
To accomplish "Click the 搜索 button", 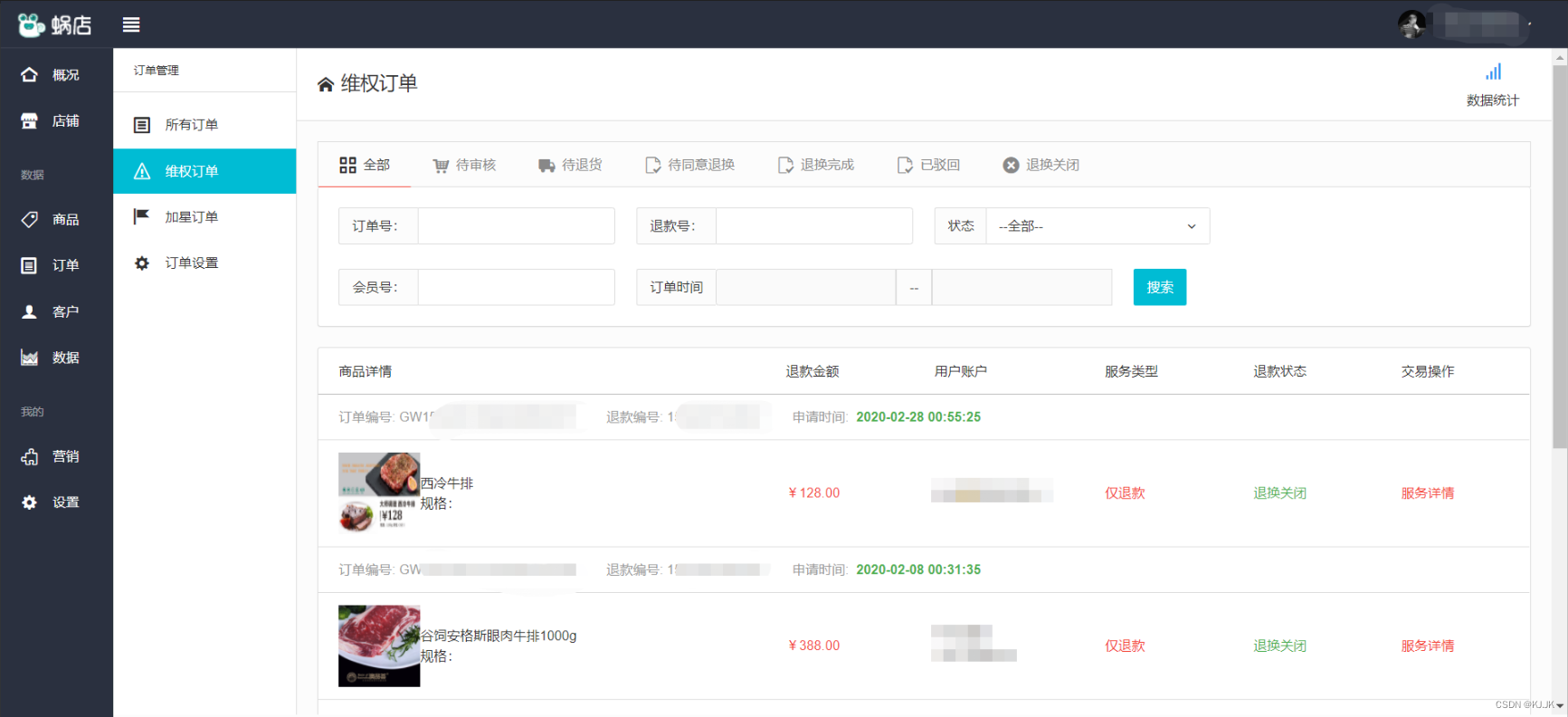I will tap(1160, 287).
